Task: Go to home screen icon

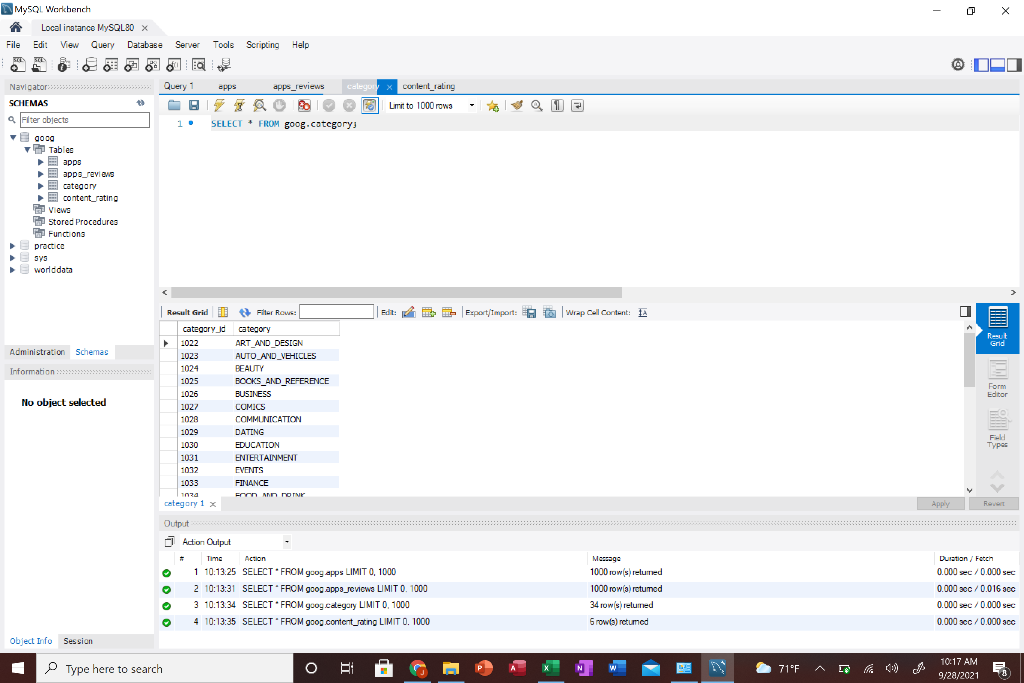Action: pos(16,27)
